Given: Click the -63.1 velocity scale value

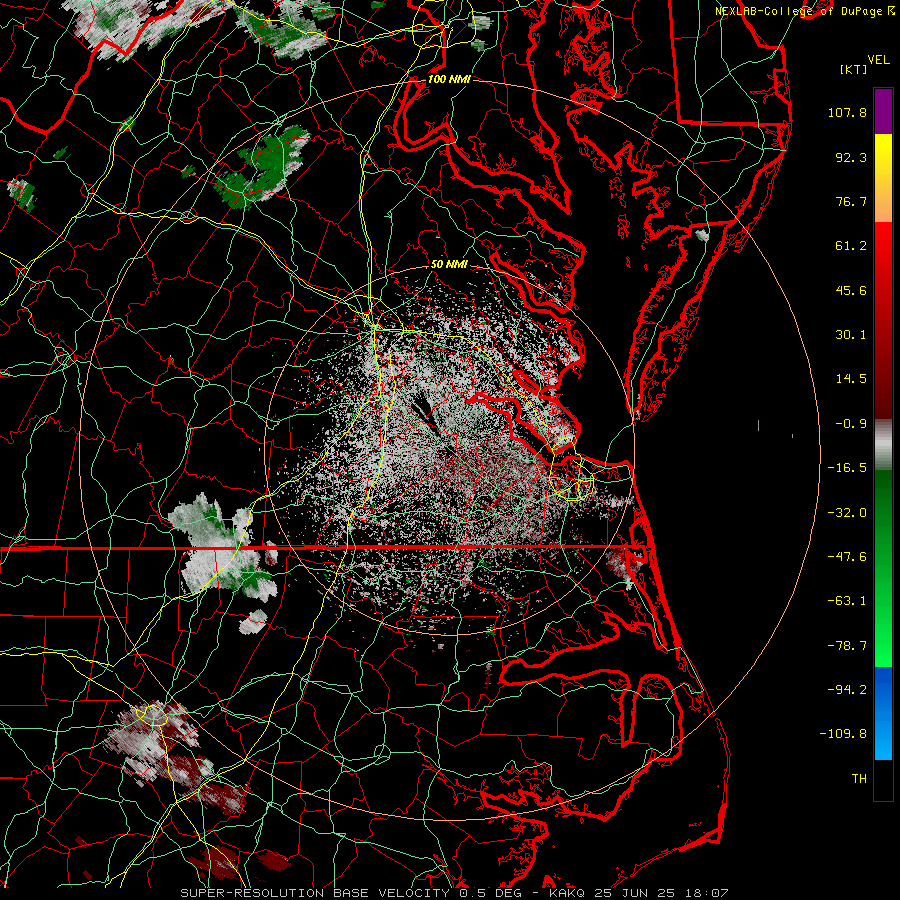Looking at the screenshot, I should pos(847,601).
